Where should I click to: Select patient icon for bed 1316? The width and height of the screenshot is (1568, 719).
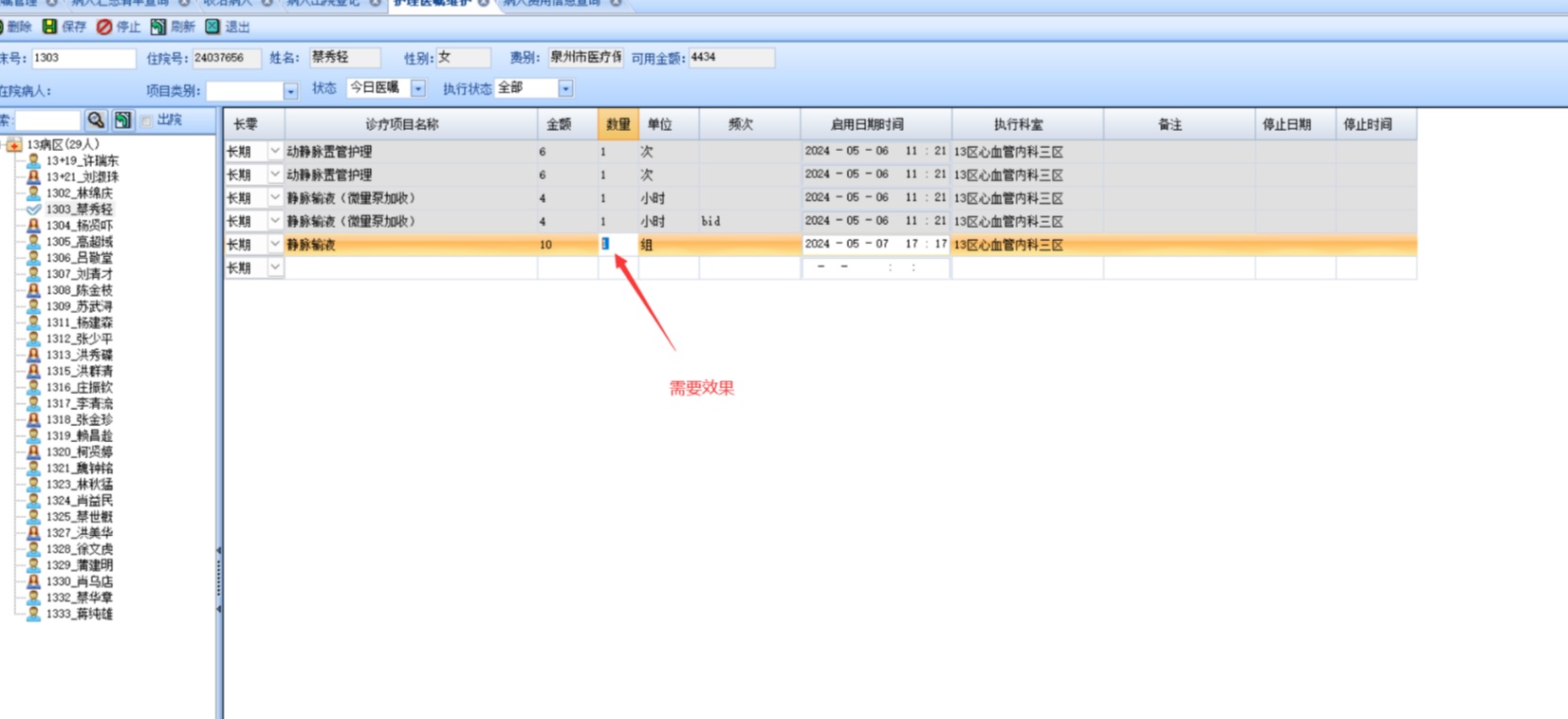(33, 386)
